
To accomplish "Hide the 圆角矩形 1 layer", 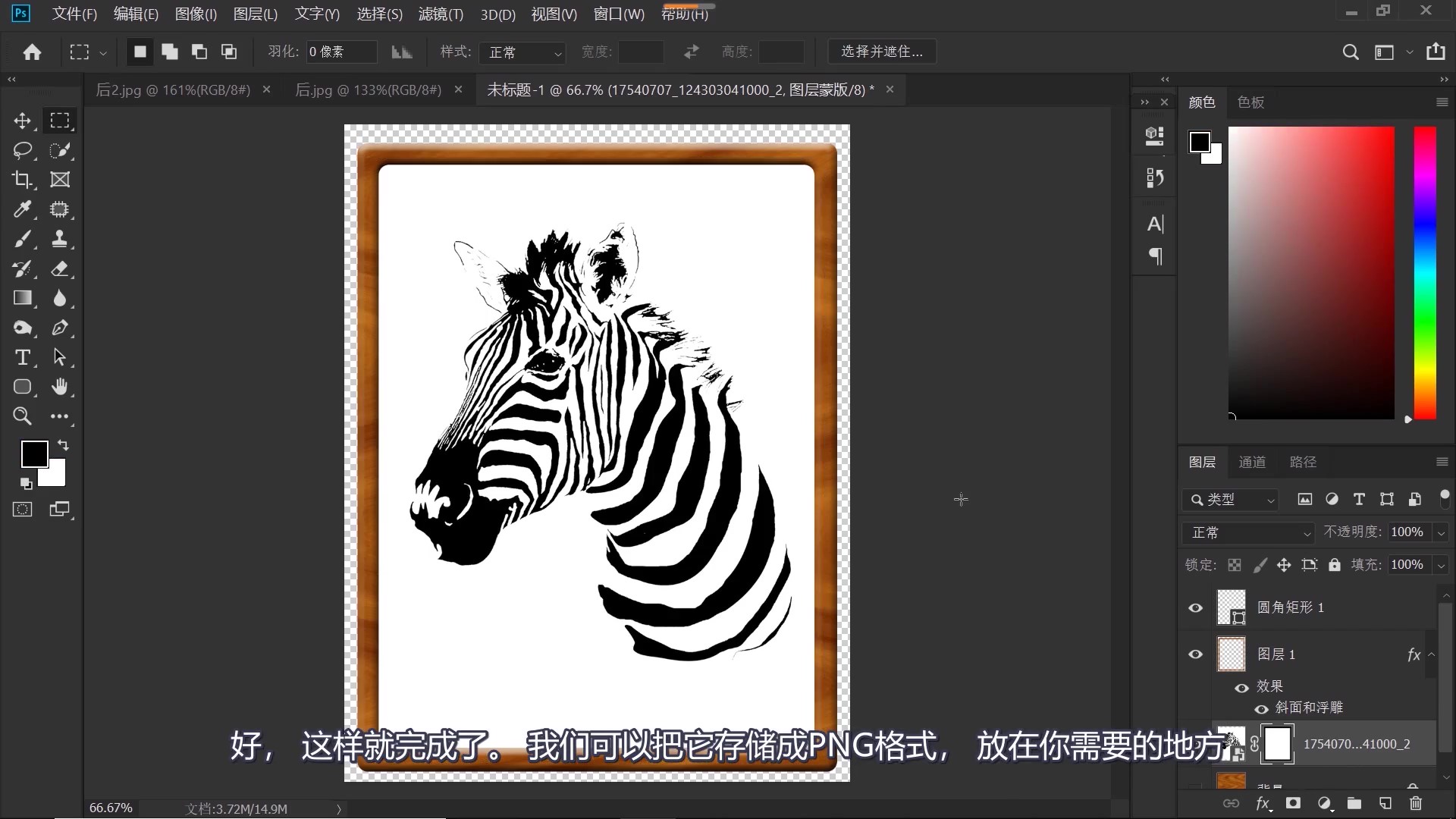I will [x=1195, y=607].
